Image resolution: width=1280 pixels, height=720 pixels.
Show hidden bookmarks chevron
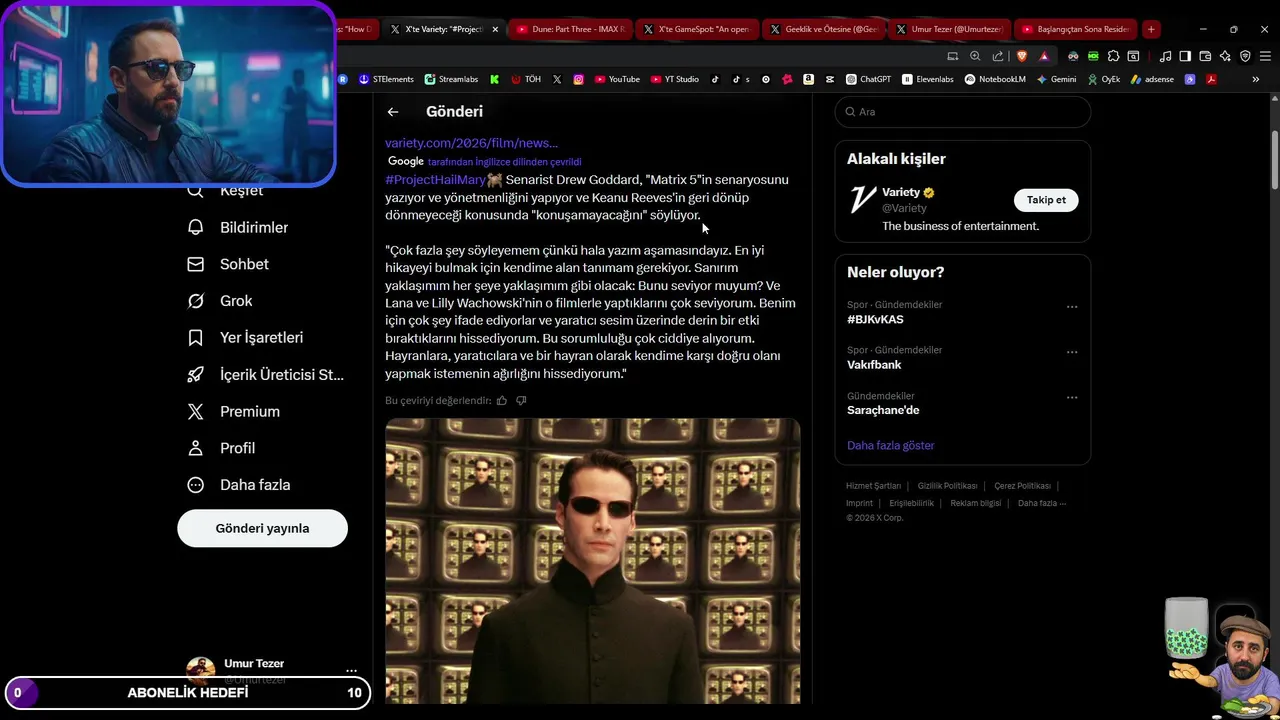(1256, 79)
